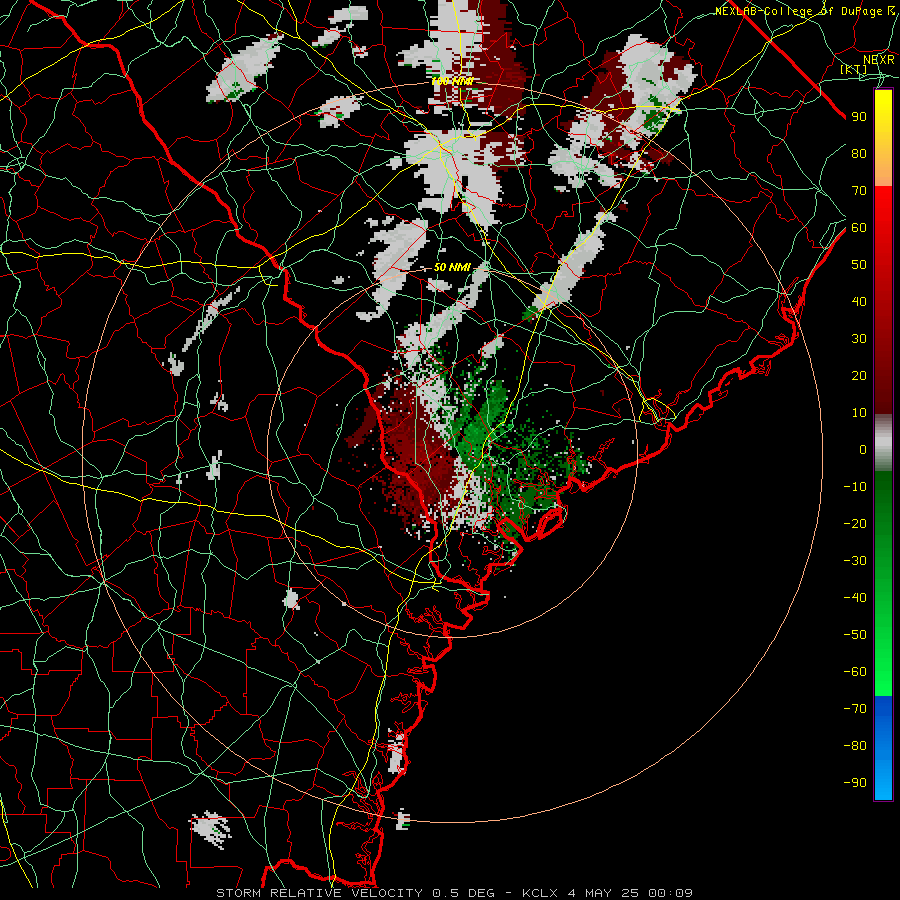This screenshot has width=900, height=900.
Task: Click the positive "10" scale value
Action: pyautogui.click(x=859, y=413)
